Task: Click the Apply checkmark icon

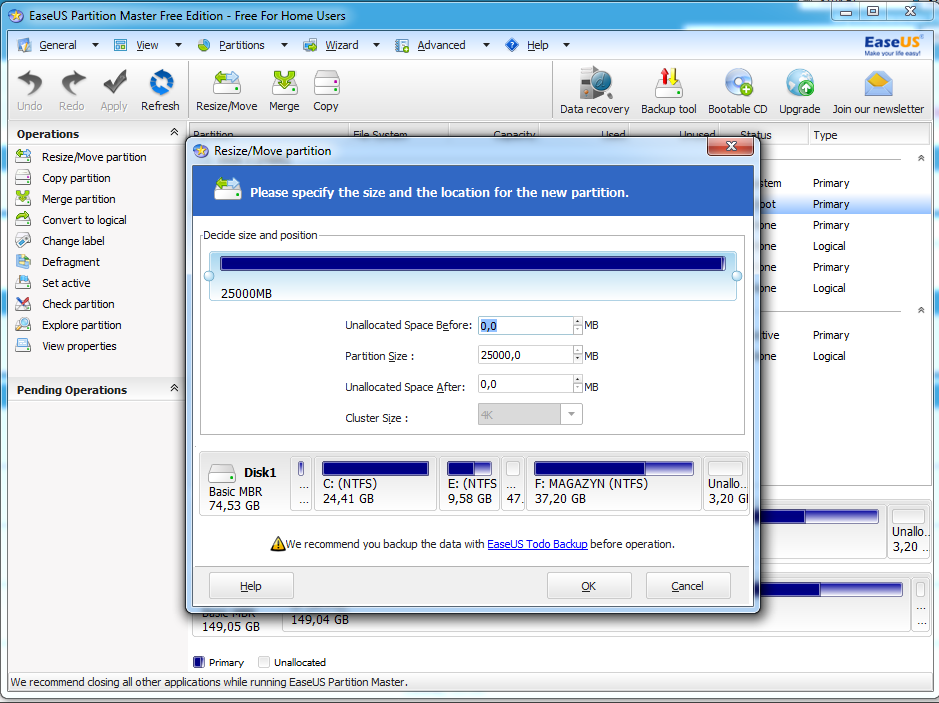Action: tap(114, 83)
